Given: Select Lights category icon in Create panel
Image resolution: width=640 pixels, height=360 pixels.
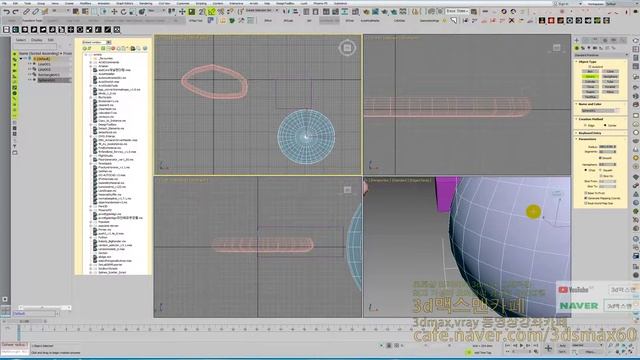Looking at the screenshot, I should [589, 48].
